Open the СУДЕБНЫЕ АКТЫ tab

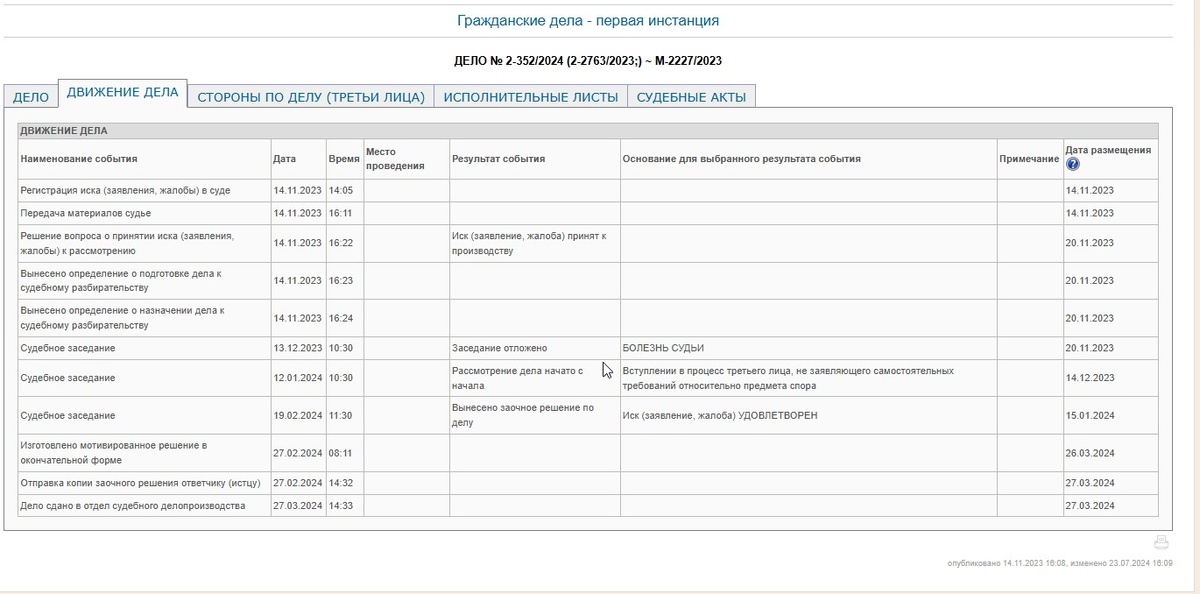(692, 97)
